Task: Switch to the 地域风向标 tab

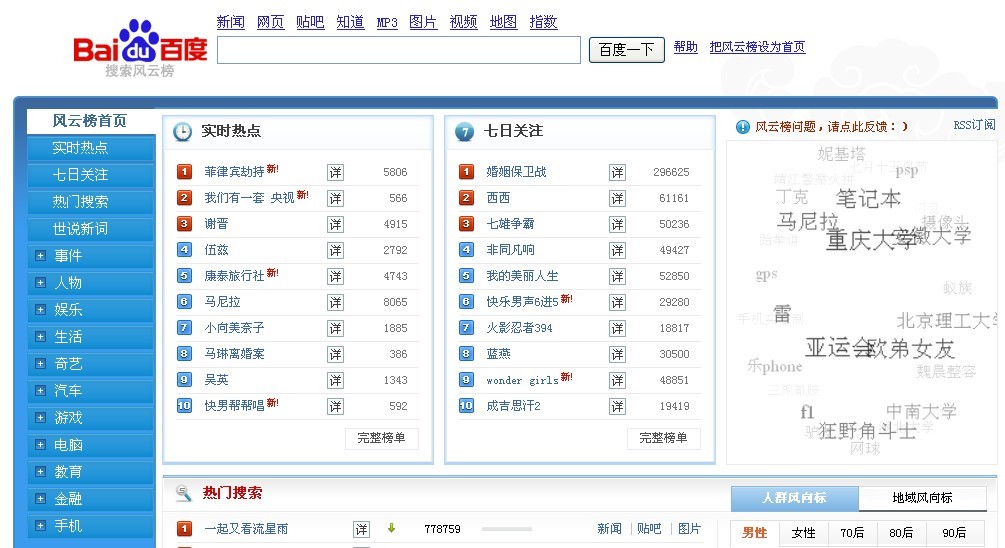Action: pyautogui.click(x=921, y=498)
